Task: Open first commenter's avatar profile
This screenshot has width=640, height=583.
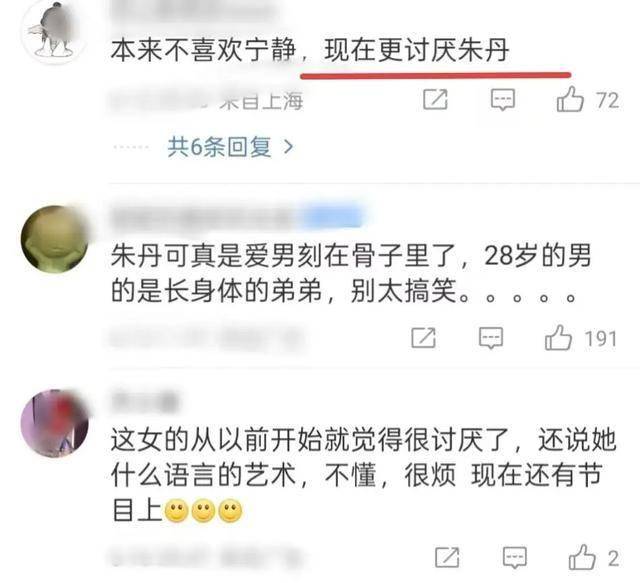Action: click(x=54, y=31)
